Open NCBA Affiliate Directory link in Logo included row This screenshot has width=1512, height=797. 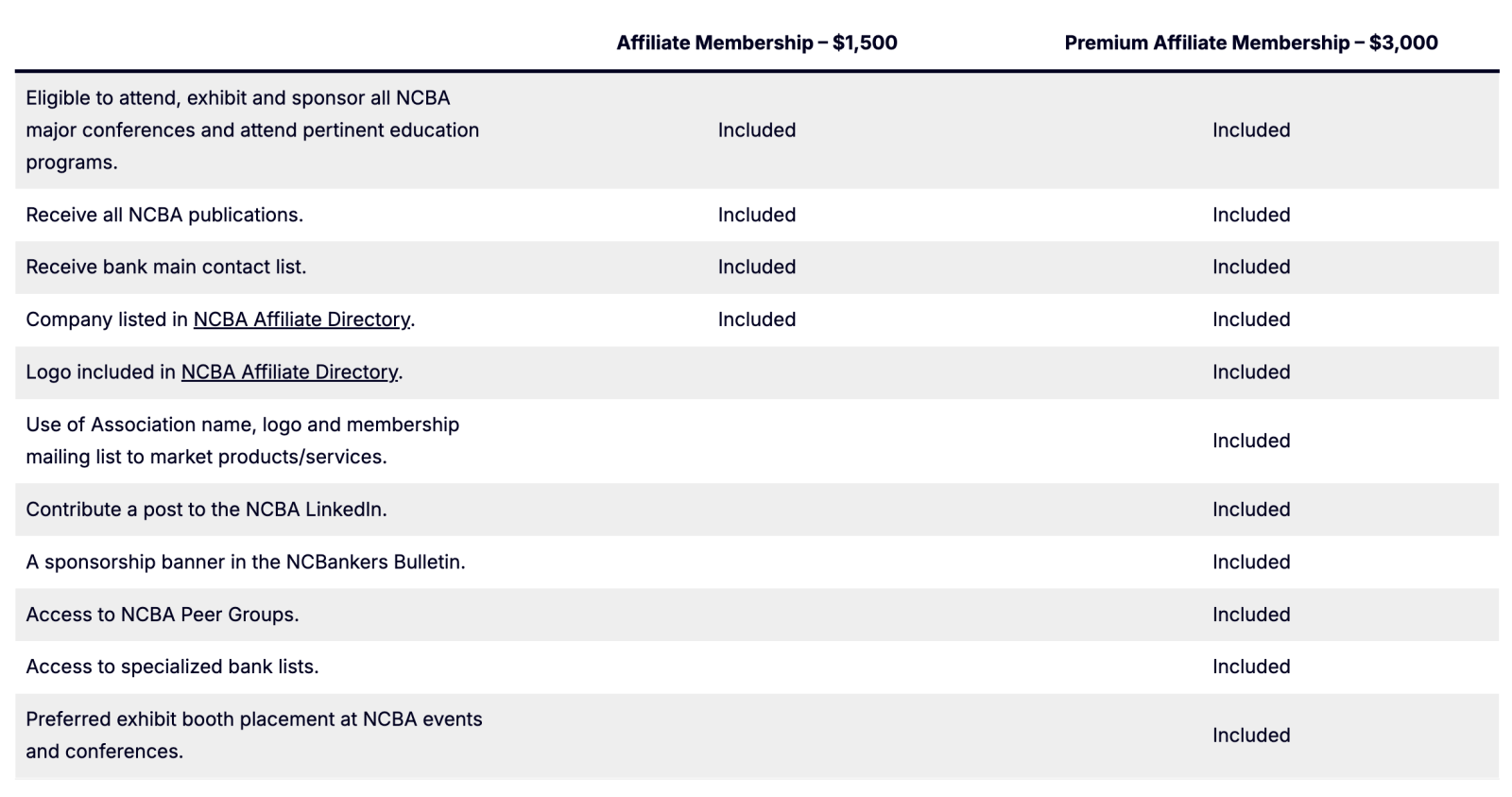pos(289,373)
